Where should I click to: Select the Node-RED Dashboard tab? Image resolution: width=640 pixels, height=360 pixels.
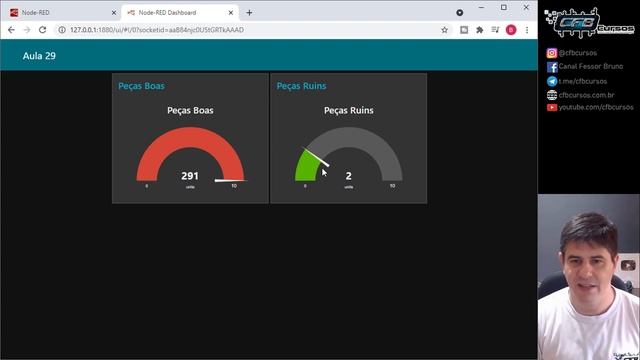coord(180,13)
